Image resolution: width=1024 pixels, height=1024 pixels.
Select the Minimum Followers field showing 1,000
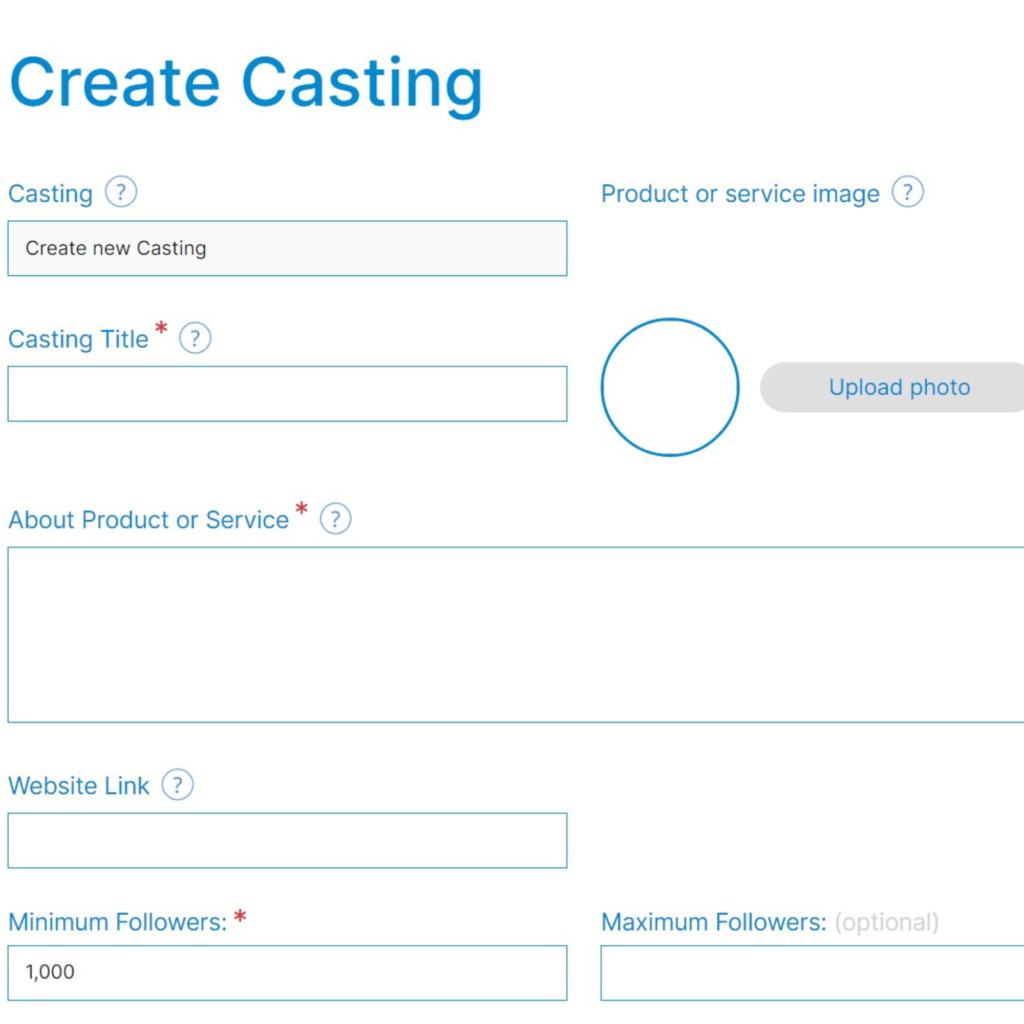[x=287, y=973]
